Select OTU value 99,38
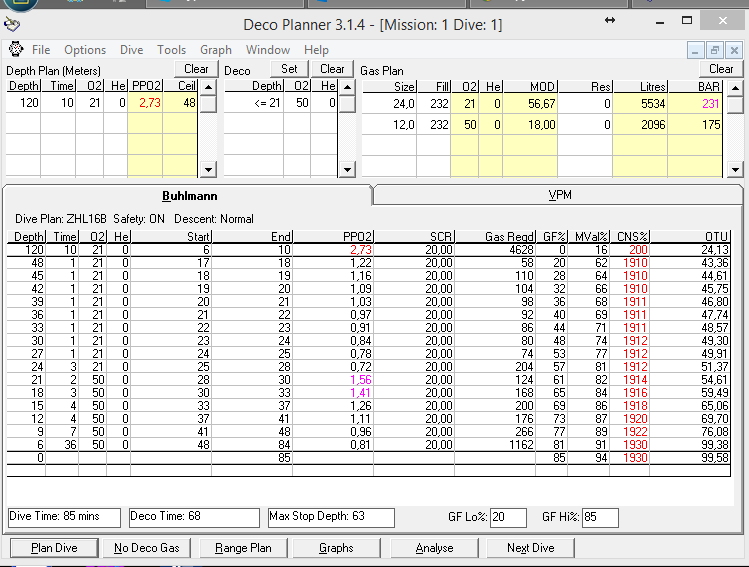The height and width of the screenshot is (567, 749). click(690, 445)
